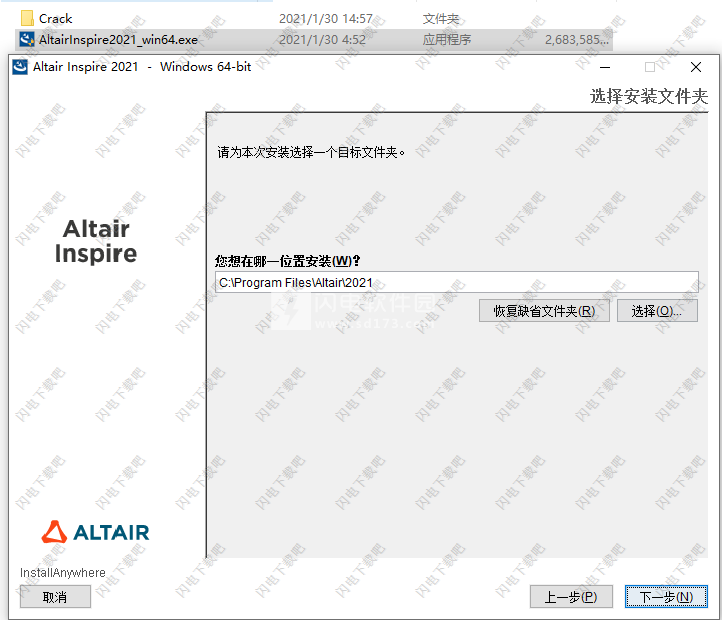Click the date 2021/1/30 4:52 cell
The height and width of the screenshot is (620, 722).
[322, 40]
